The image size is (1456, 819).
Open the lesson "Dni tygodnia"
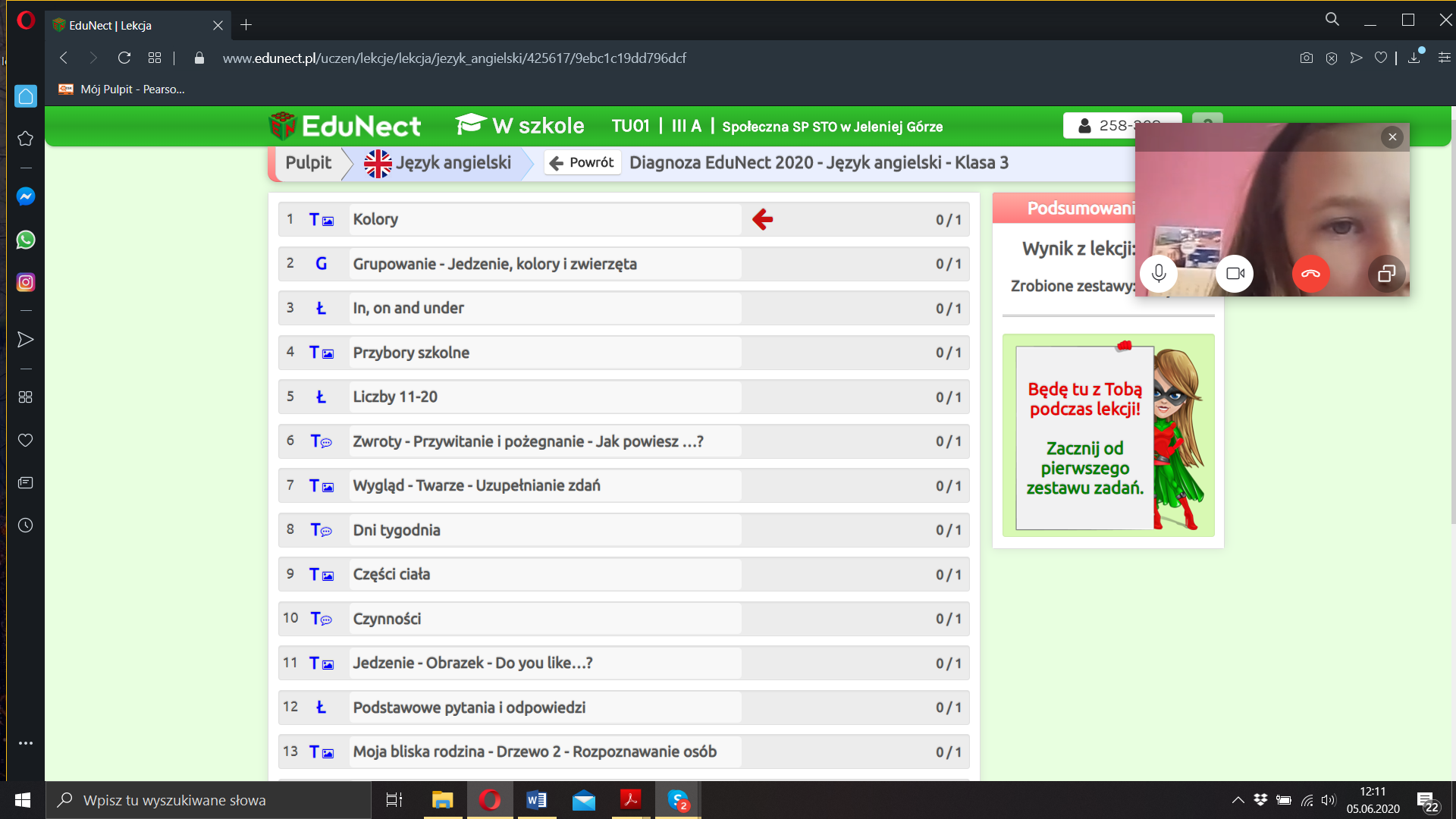(397, 530)
